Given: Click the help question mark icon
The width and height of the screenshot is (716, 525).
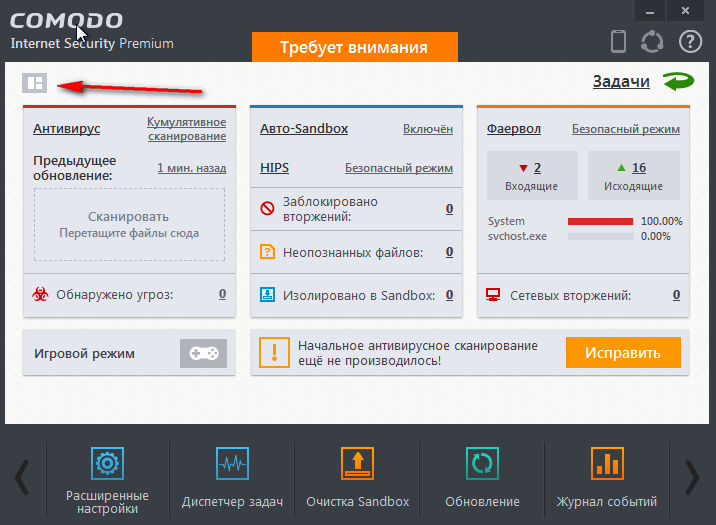Looking at the screenshot, I should pyautogui.click(x=690, y=42).
